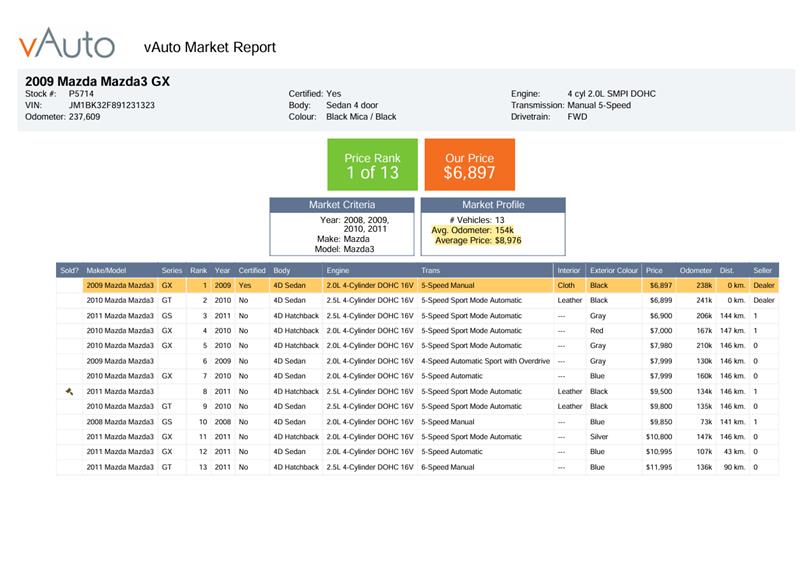Click the $7,980 price cell
800x575 pixels.
coord(661,345)
